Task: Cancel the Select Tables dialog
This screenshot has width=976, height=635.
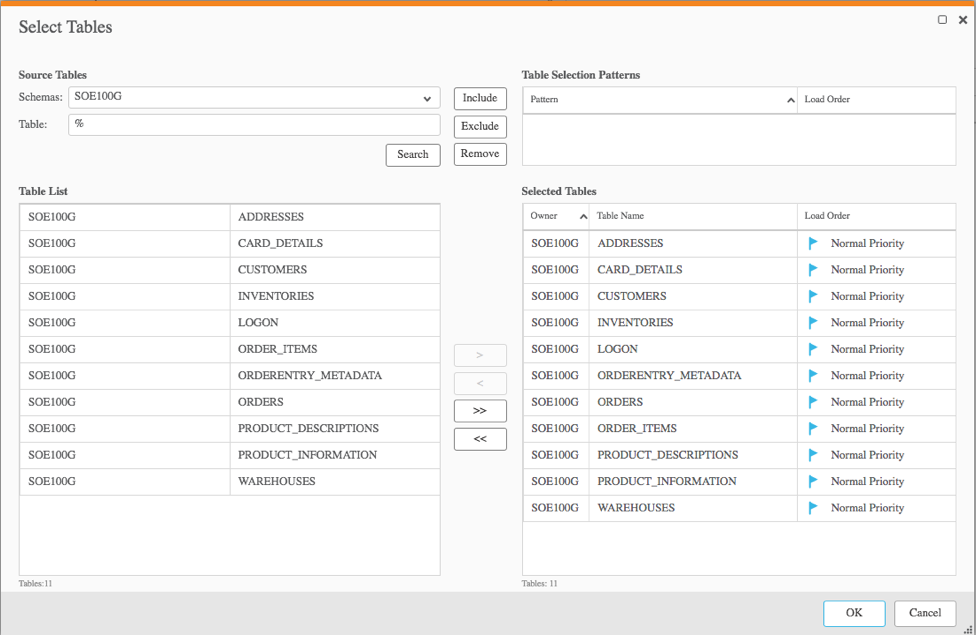Action: click(x=924, y=613)
